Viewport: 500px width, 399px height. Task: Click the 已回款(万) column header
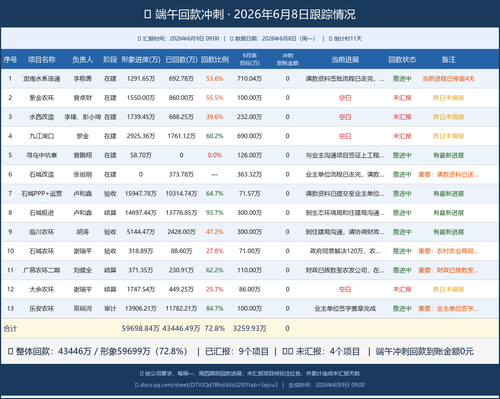(x=181, y=60)
